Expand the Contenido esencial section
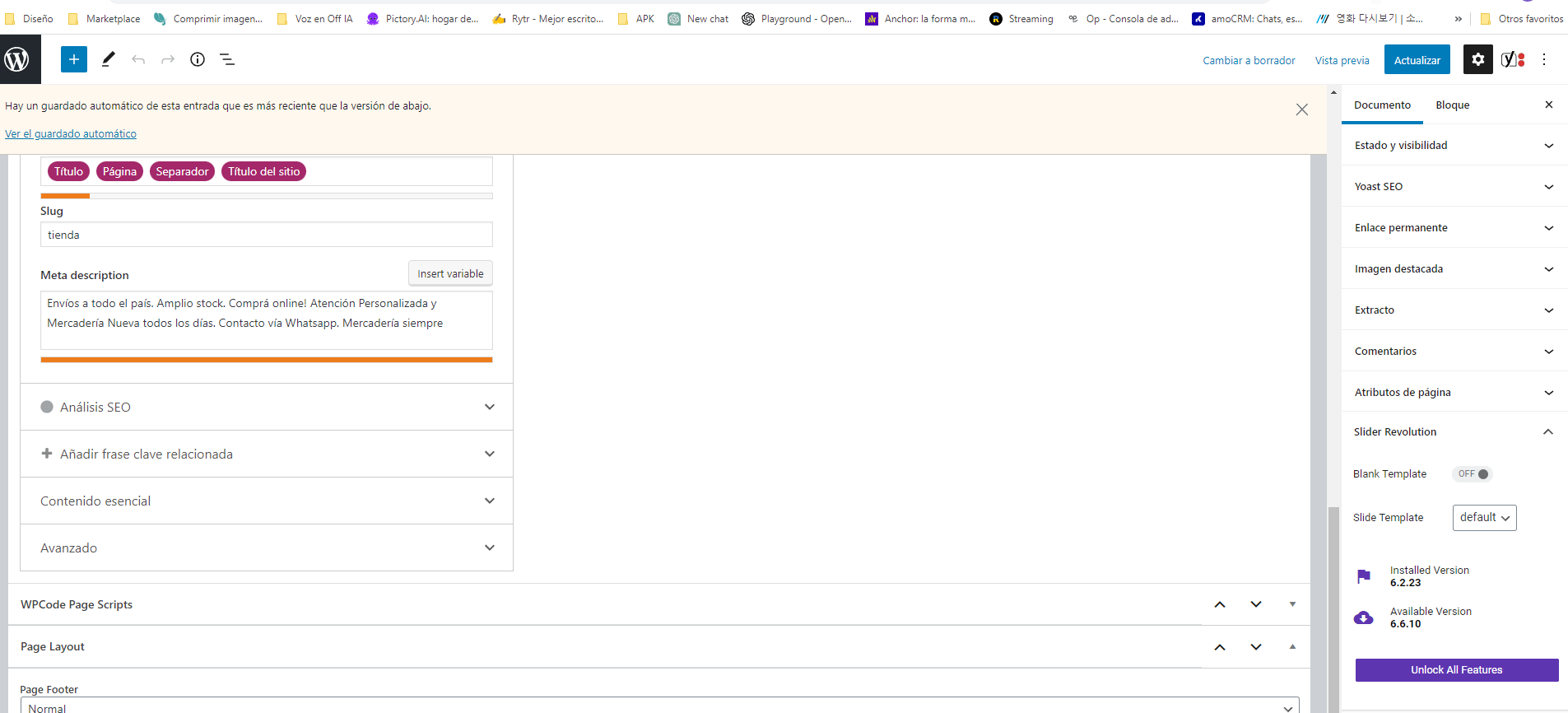The width and height of the screenshot is (1568, 713). pyautogui.click(x=267, y=501)
